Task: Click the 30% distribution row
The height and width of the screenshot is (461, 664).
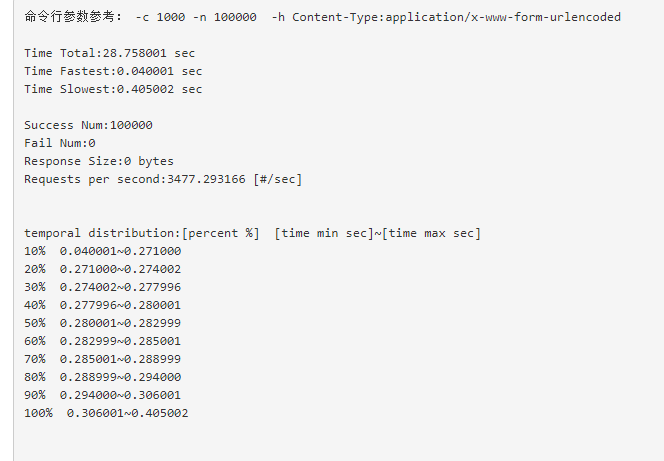Action: click(x=103, y=287)
